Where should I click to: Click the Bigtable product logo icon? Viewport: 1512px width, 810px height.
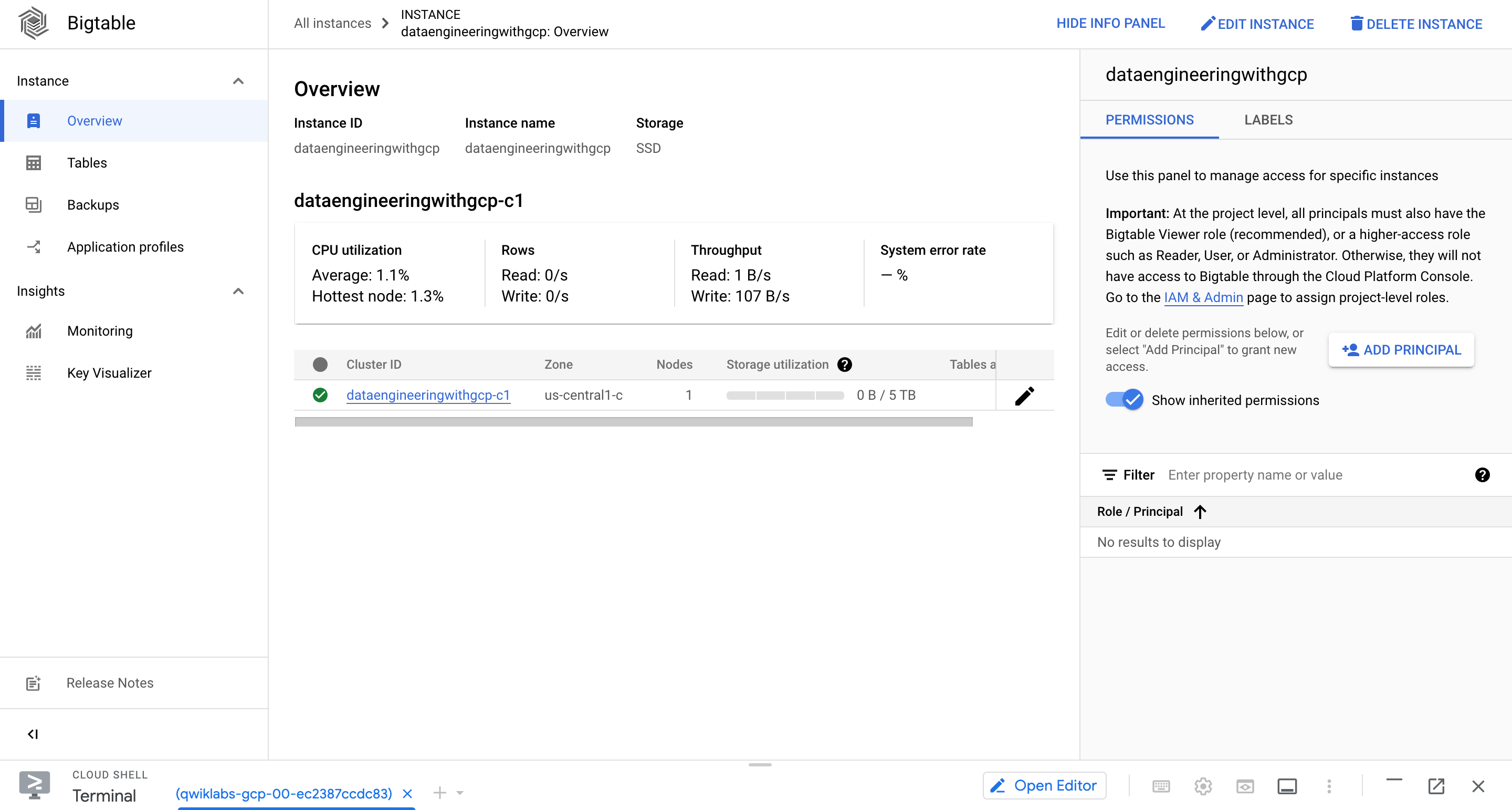(x=34, y=23)
